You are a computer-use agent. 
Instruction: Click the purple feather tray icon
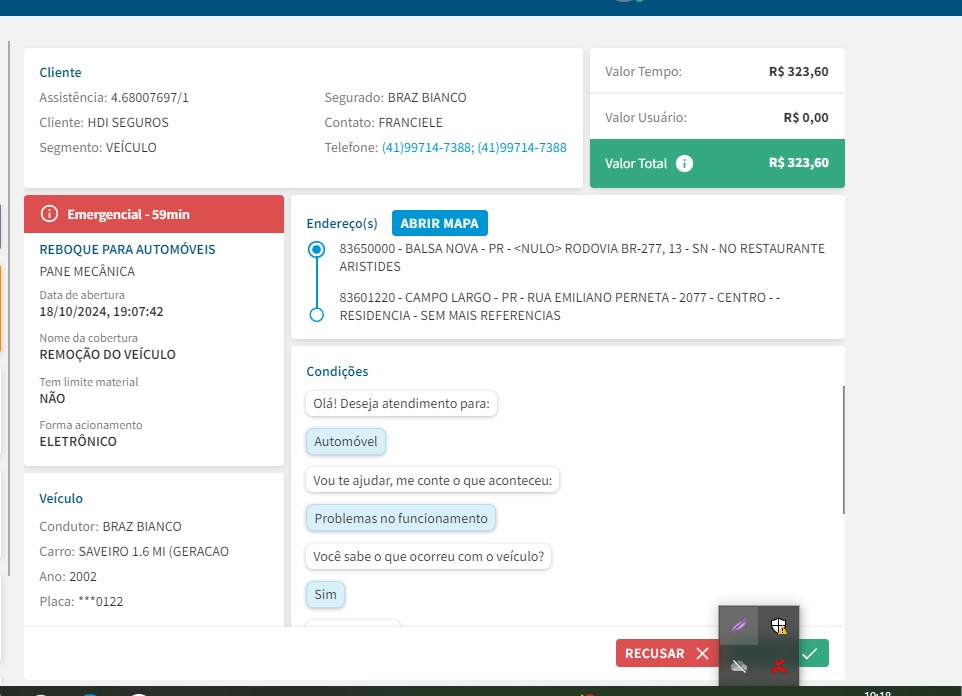(738, 626)
